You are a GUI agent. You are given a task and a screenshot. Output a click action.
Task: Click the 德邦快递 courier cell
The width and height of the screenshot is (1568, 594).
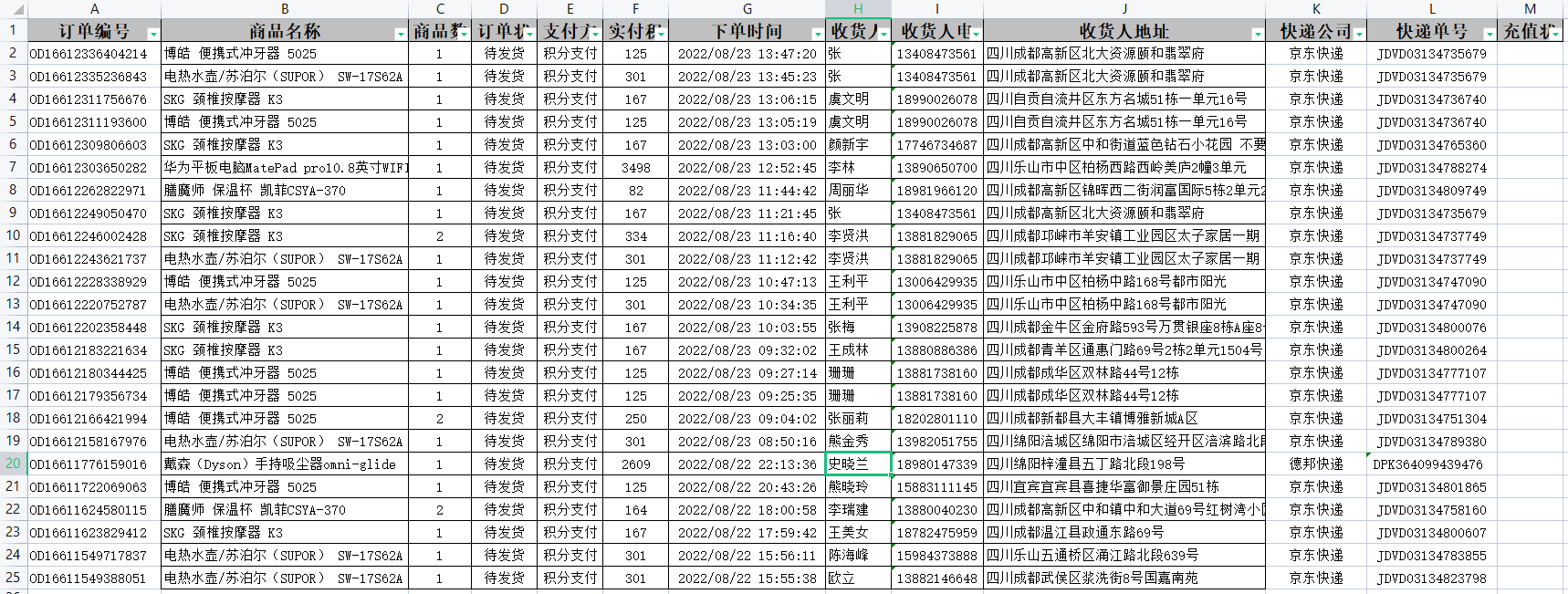[x=1316, y=464]
